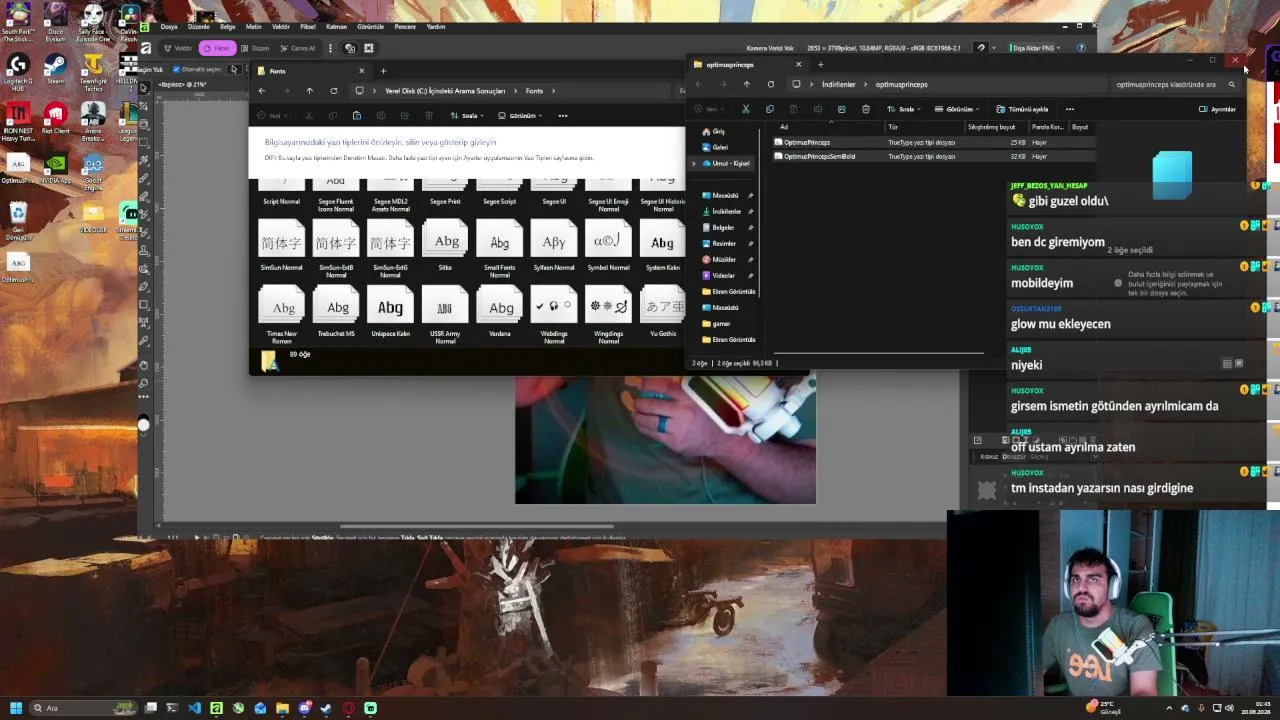Open the Görünüm dropdown in Fonts window
The width and height of the screenshot is (1280, 720).
(520, 116)
